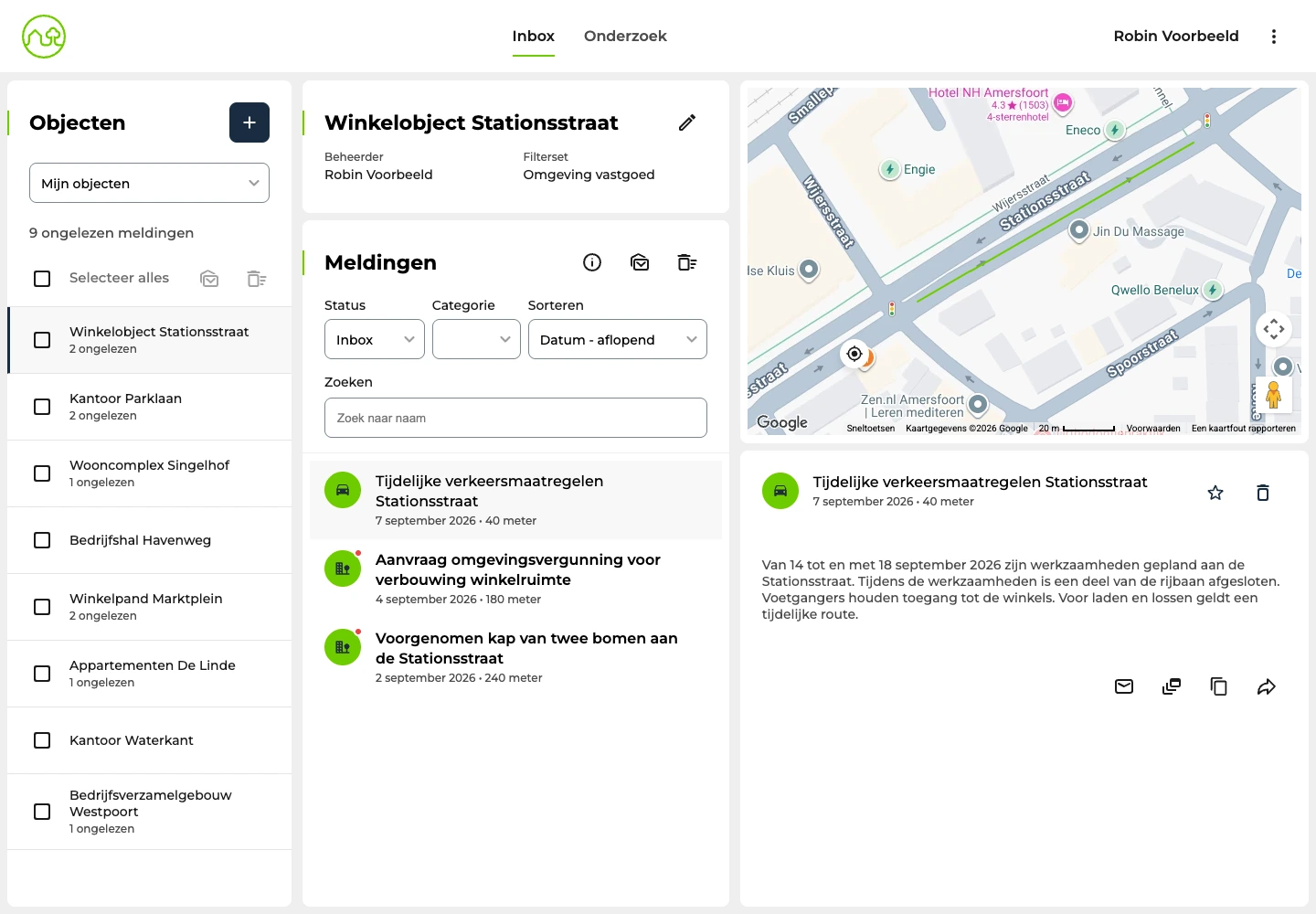Click the pencil icon to edit Winkelobject Stationsstraat

click(x=687, y=122)
